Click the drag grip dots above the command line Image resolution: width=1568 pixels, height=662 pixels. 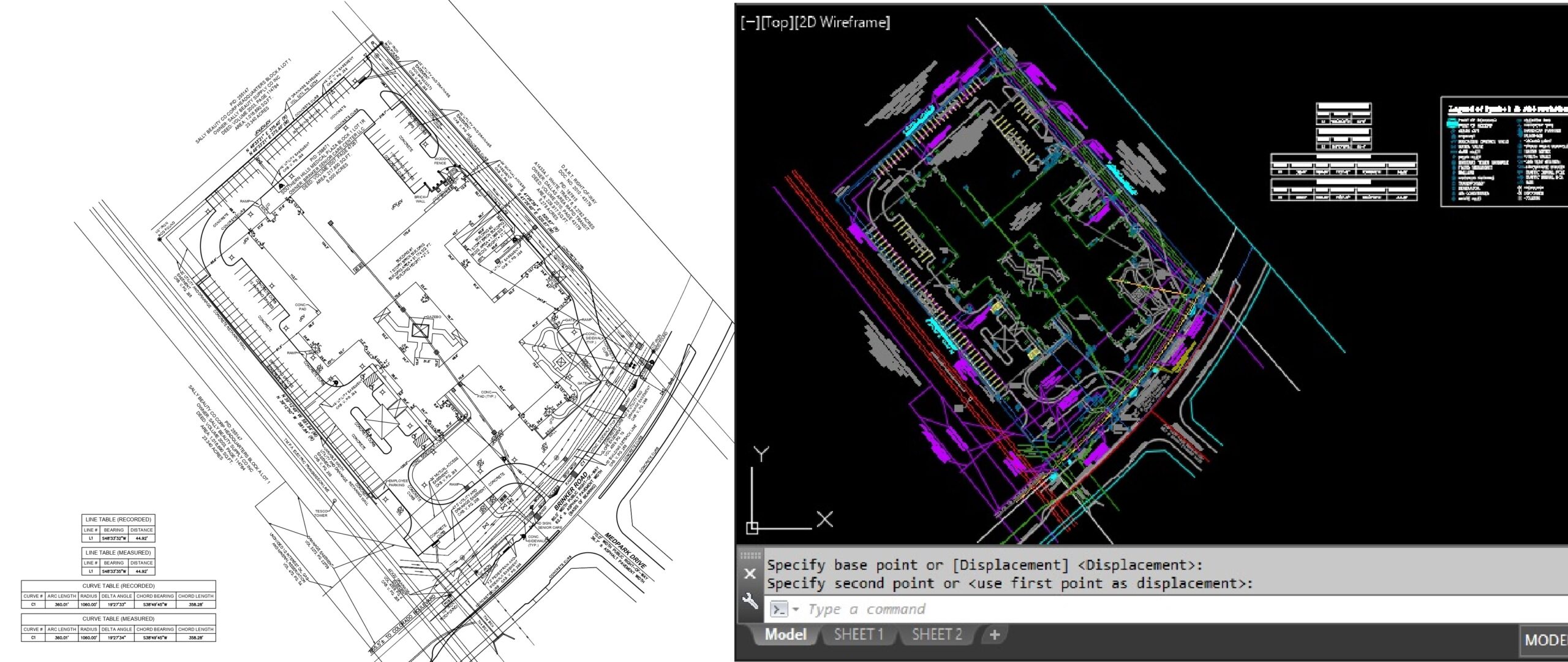pyautogui.click(x=752, y=555)
